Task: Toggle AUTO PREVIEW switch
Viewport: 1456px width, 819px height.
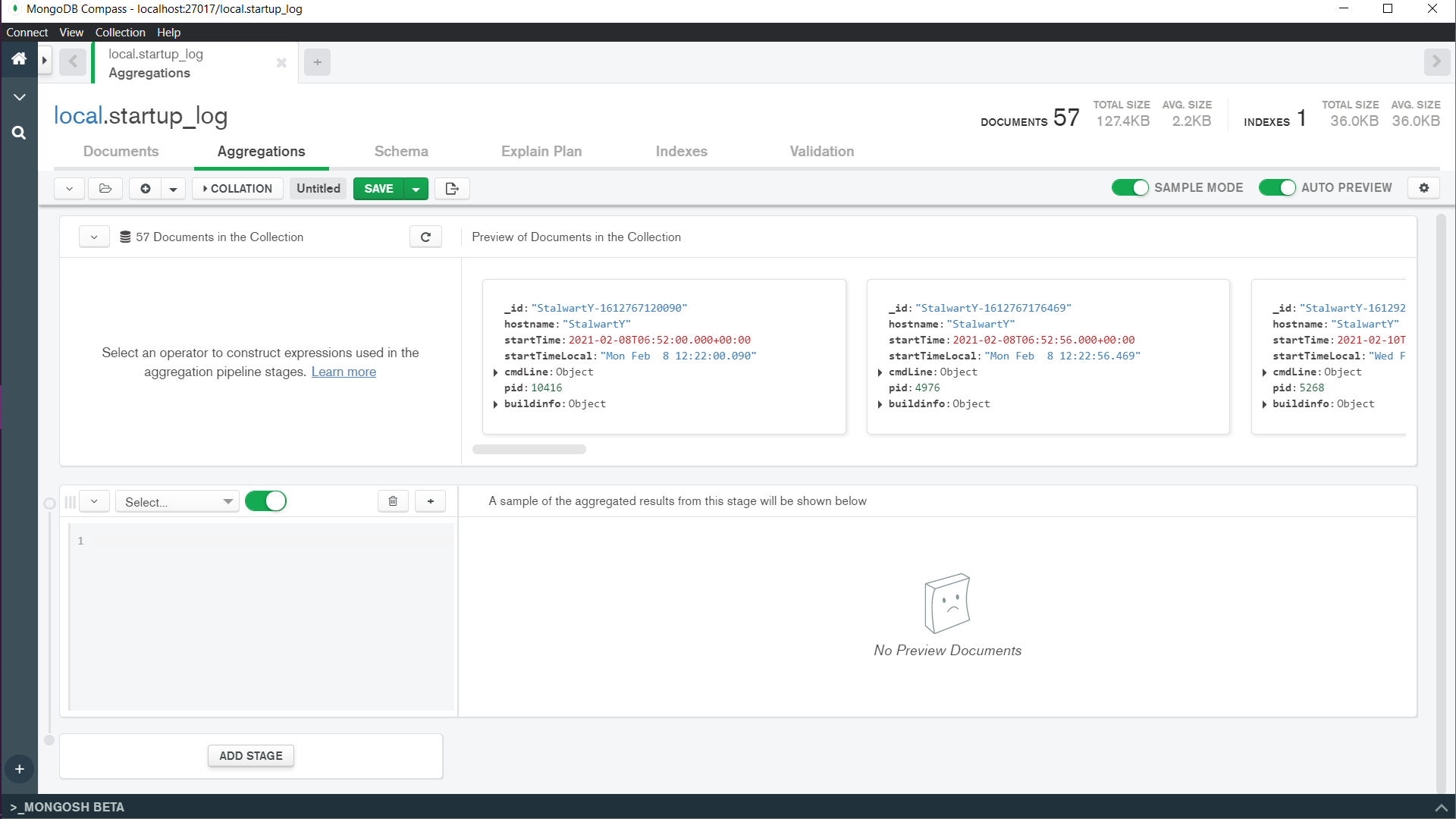Action: 1277,187
